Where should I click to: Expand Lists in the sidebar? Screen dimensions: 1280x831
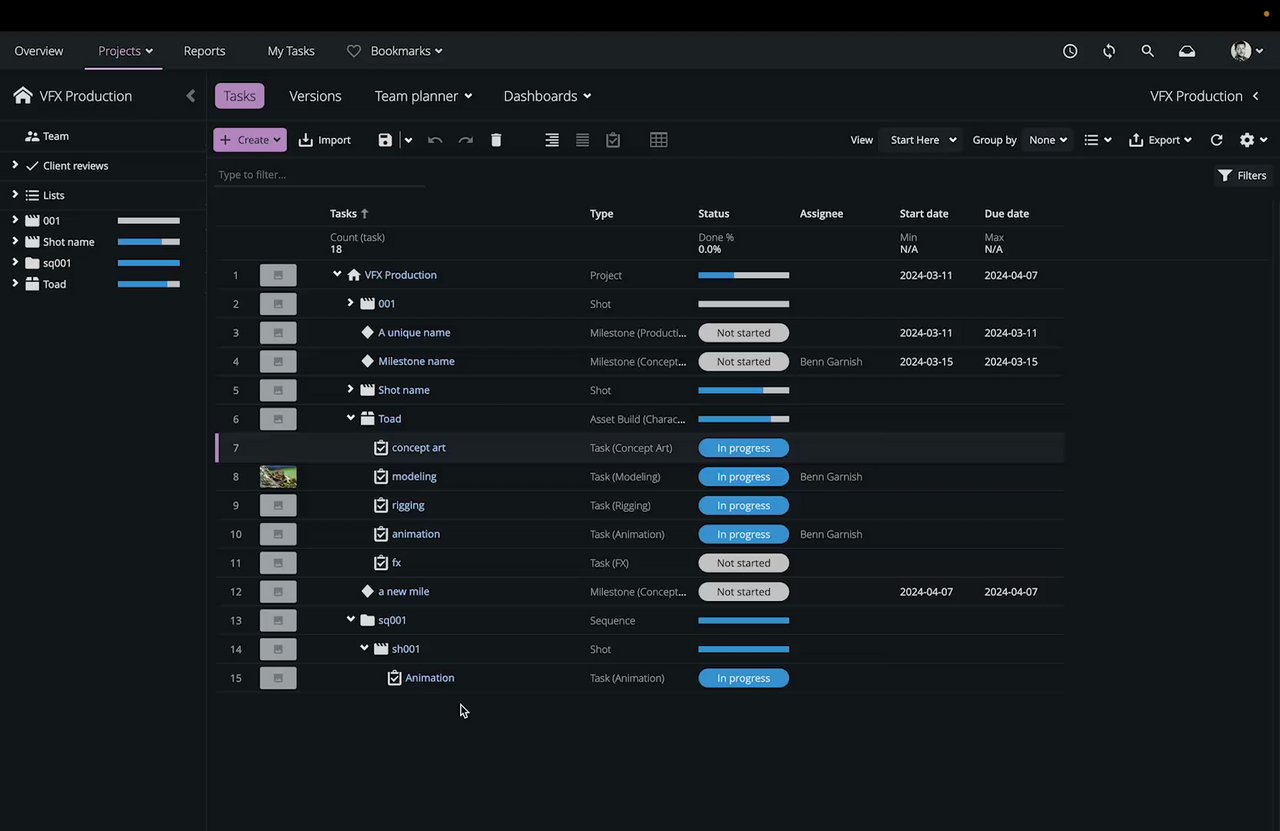click(15, 194)
